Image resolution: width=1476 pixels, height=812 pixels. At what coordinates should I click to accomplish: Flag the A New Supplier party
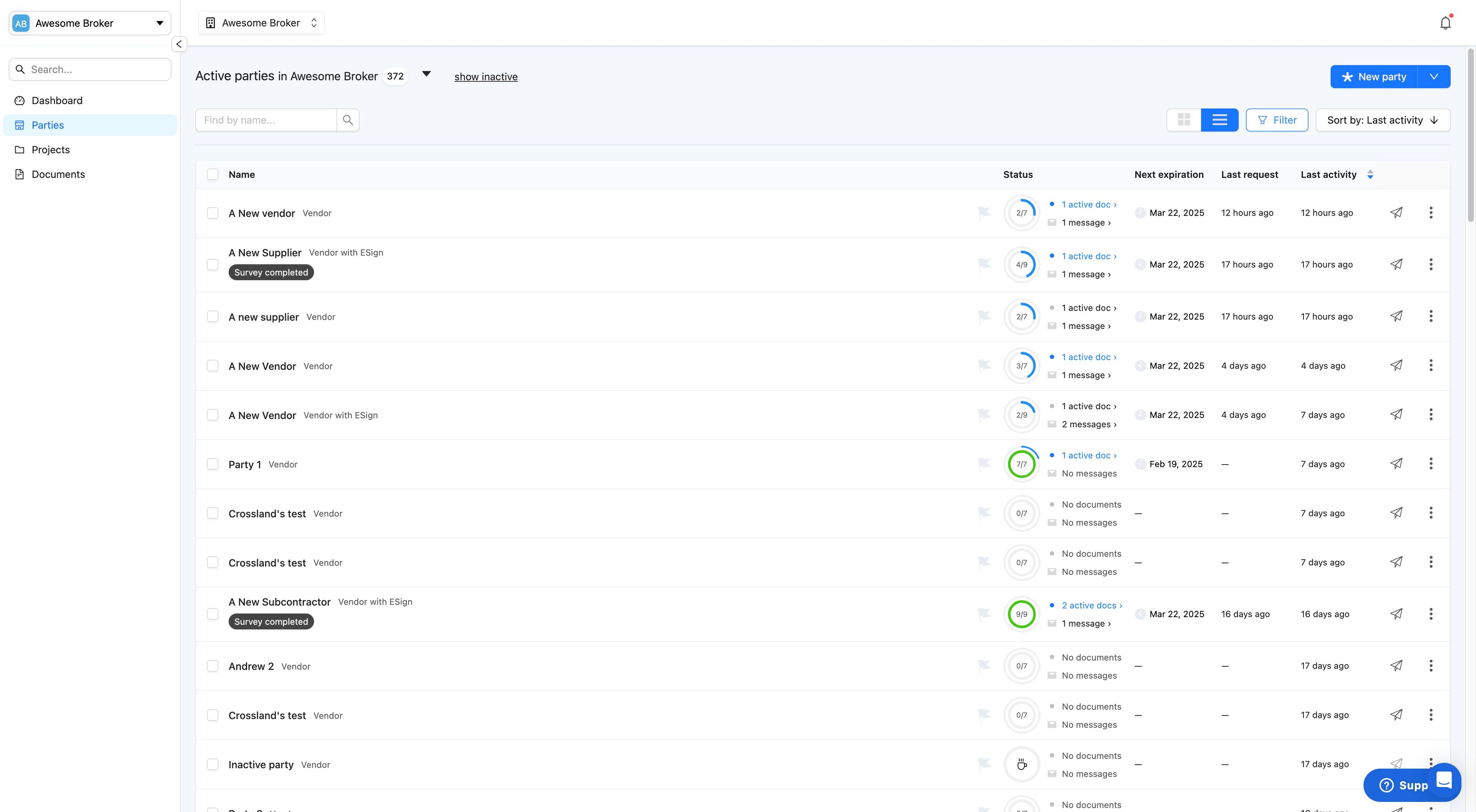pyautogui.click(x=984, y=264)
